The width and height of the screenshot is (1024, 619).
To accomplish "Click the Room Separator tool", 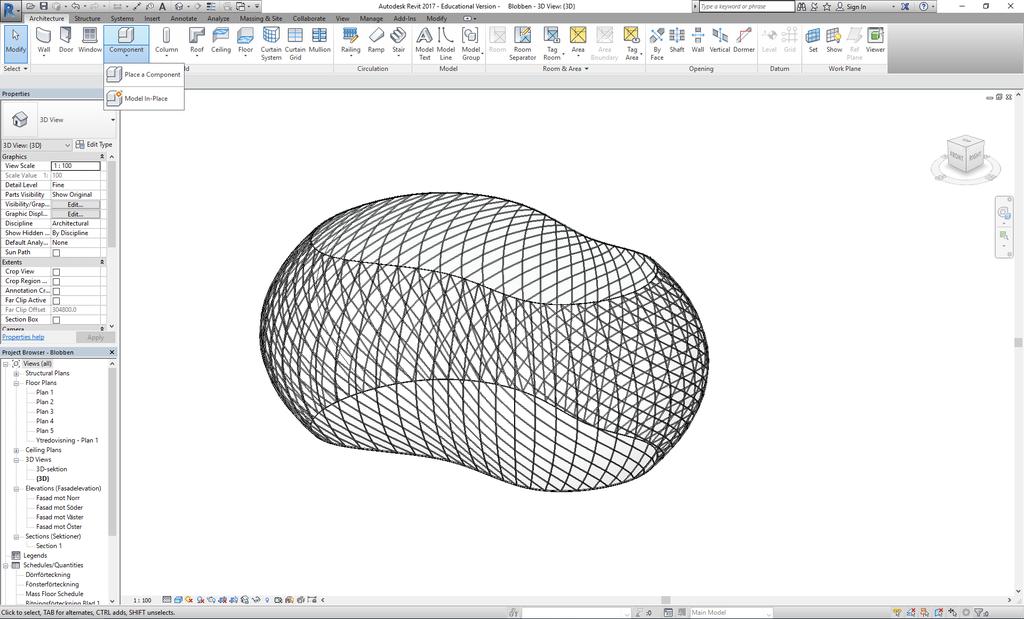I will pos(522,44).
